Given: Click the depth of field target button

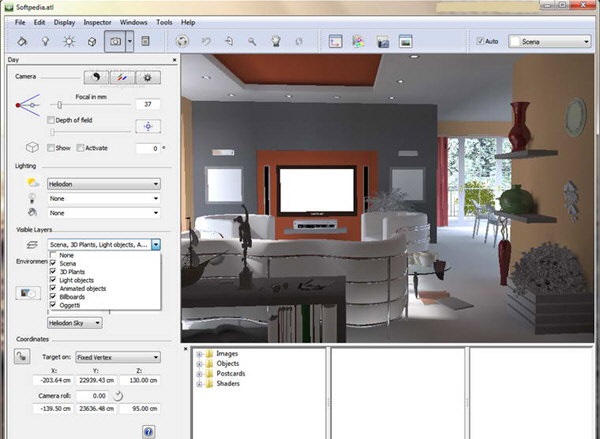Looking at the screenshot, I should click(x=148, y=126).
